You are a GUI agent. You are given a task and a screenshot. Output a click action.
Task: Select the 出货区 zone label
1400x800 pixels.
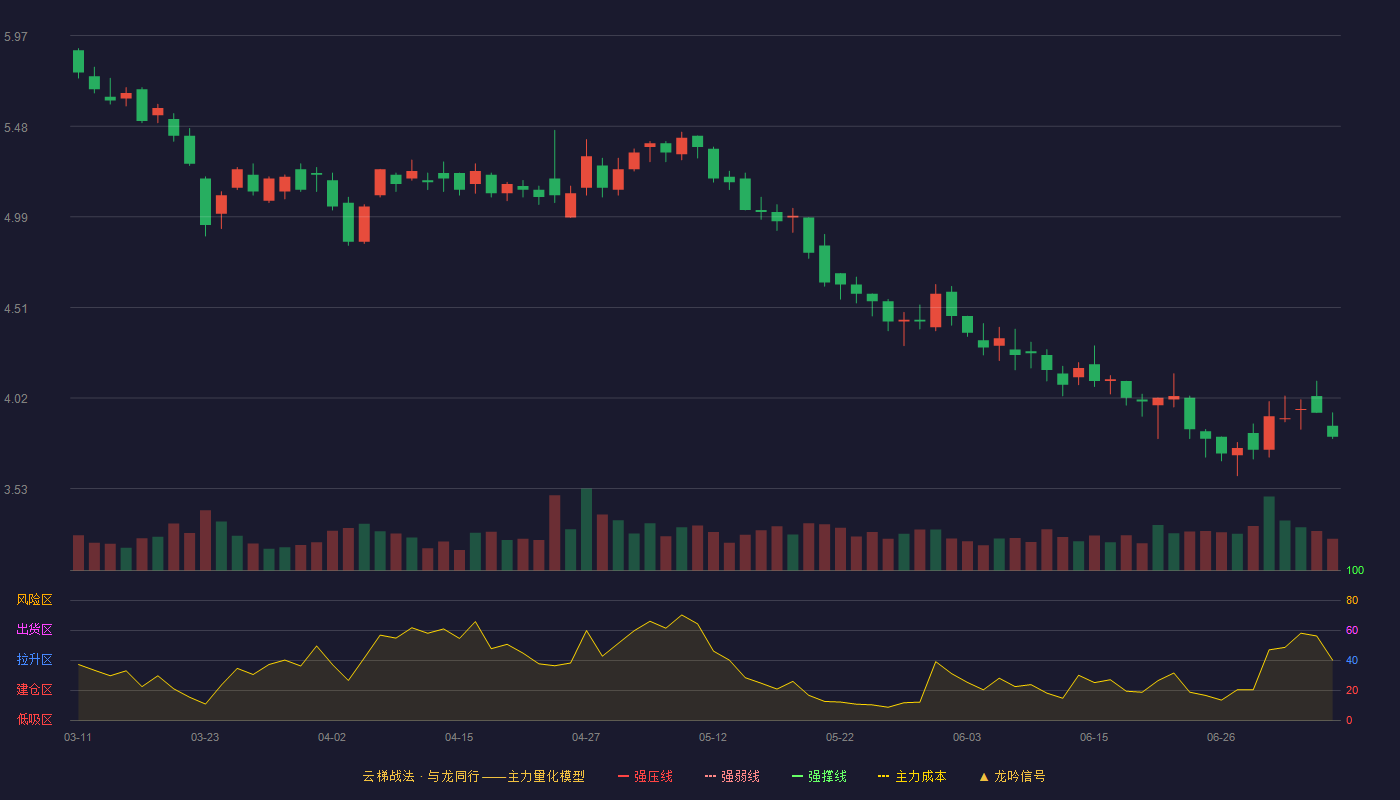[35, 630]
